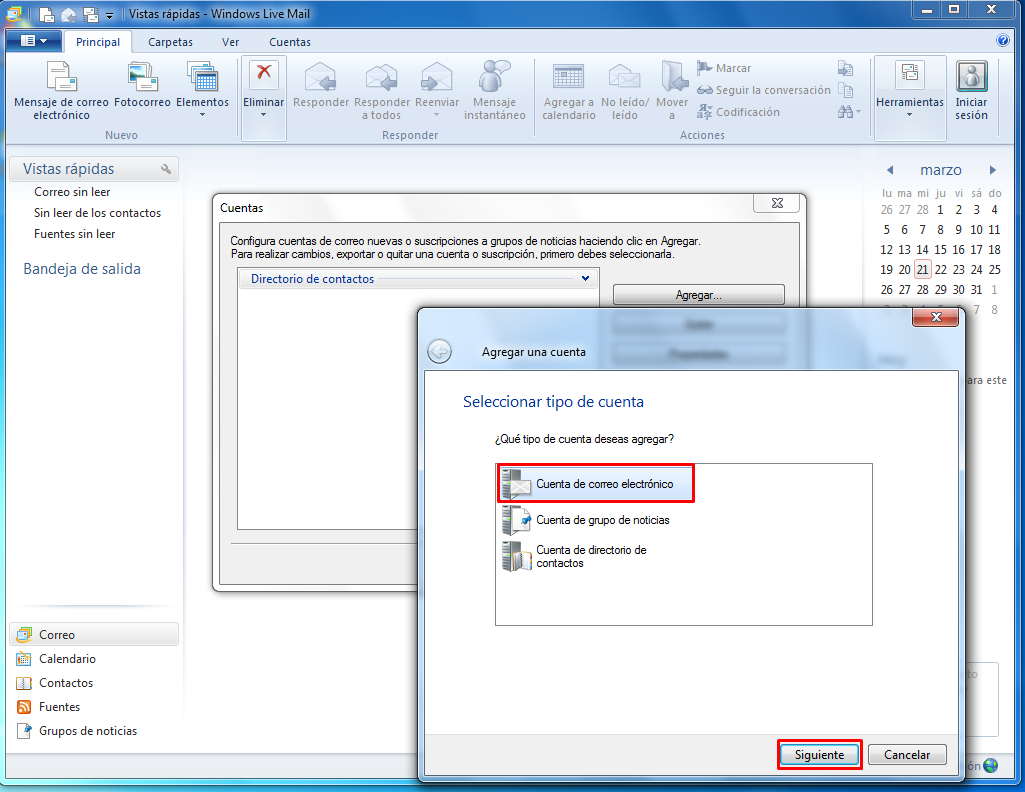
Task: Open quick access toolbar customize arrow
Action: (109, 14)
